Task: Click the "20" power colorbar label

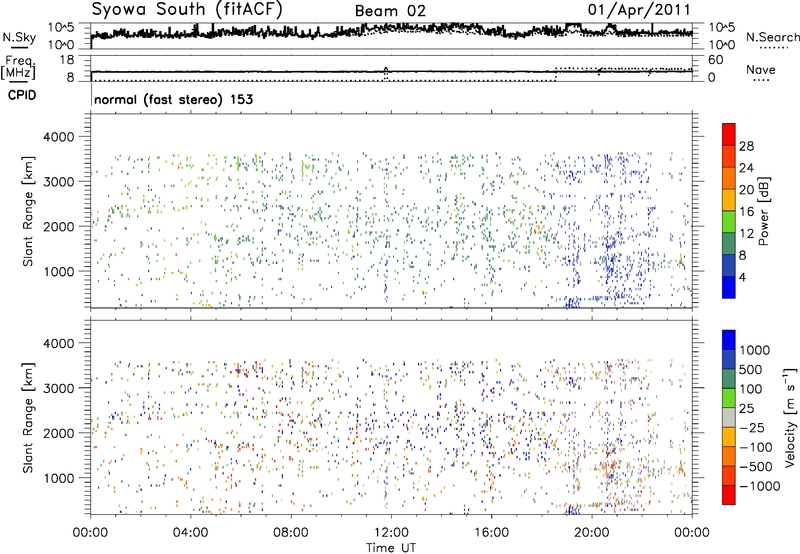Action: pos(746,190)
